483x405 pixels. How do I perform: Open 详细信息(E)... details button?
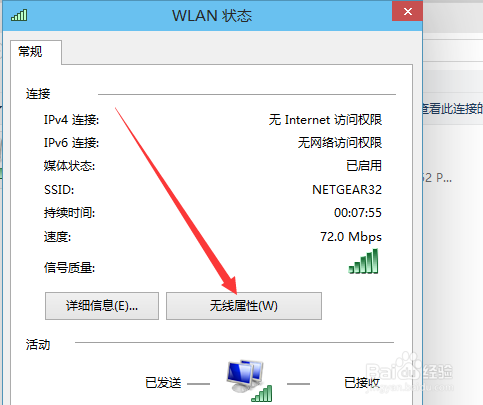click(102, 306)
